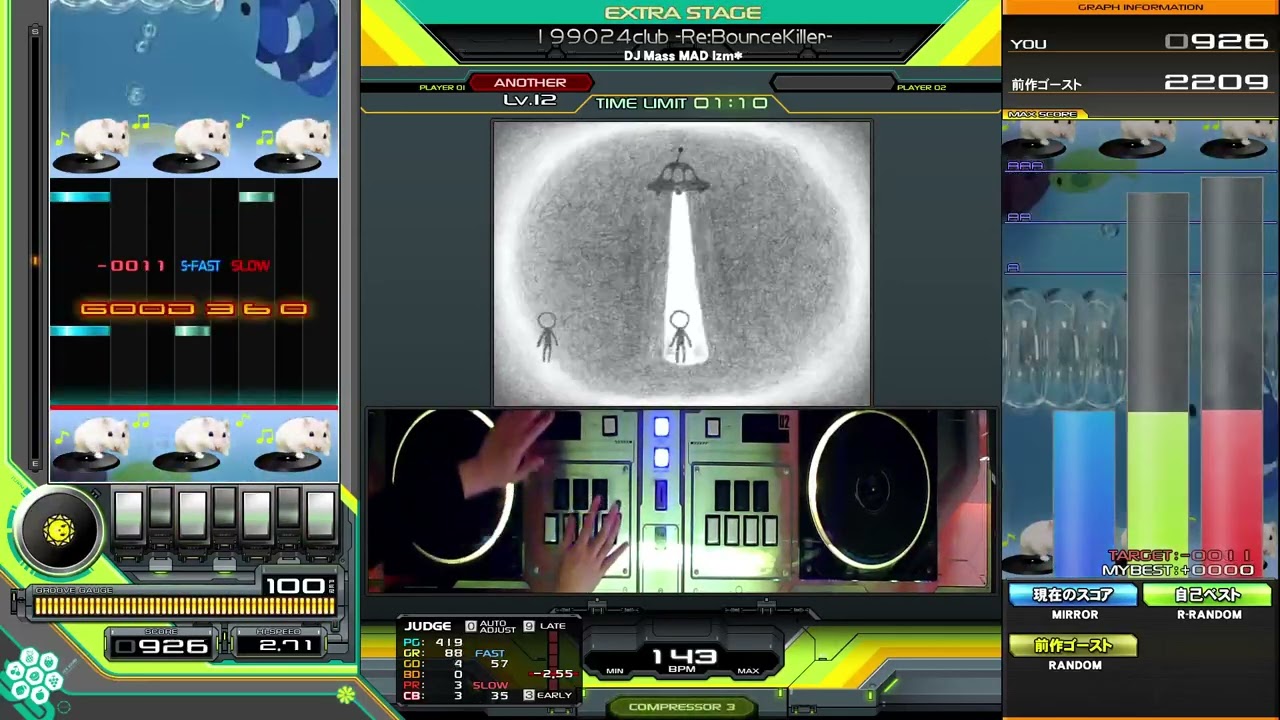Viewport: 1280px width, 720px height.
Task: Click the S-FAST timing label
Action: [x=200, y=266]
